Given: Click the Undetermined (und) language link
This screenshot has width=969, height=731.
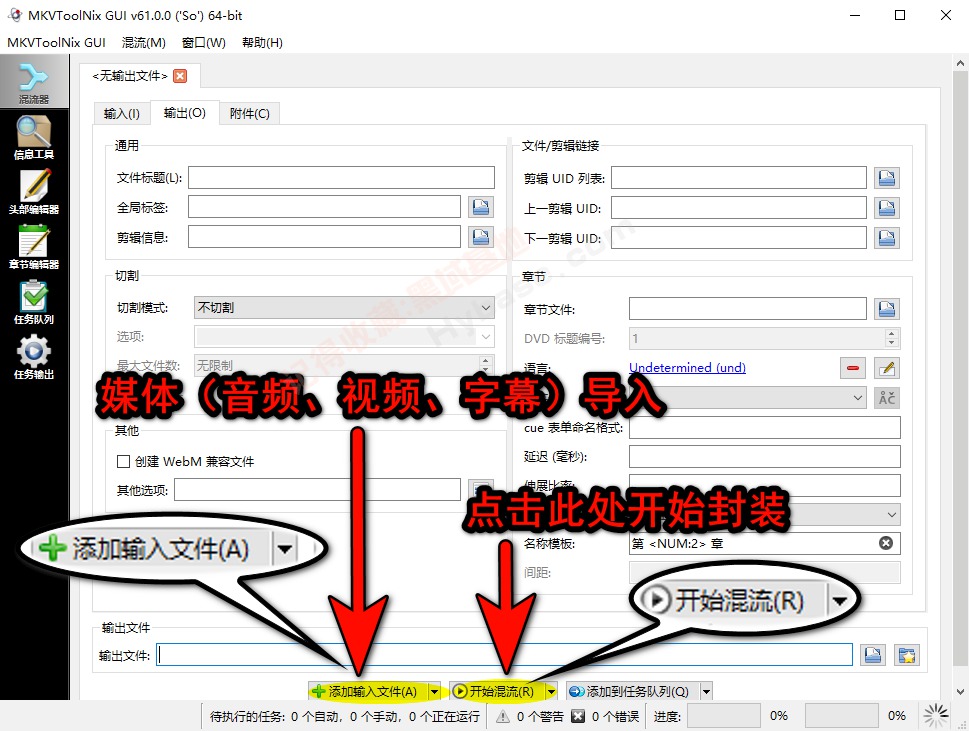Looking at the screenshot, I should 687,368.
